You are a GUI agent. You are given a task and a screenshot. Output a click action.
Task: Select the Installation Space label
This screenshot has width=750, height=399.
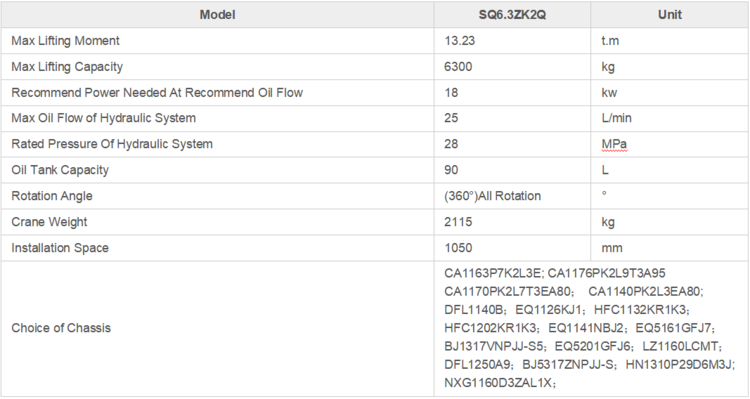pos(60,248)
